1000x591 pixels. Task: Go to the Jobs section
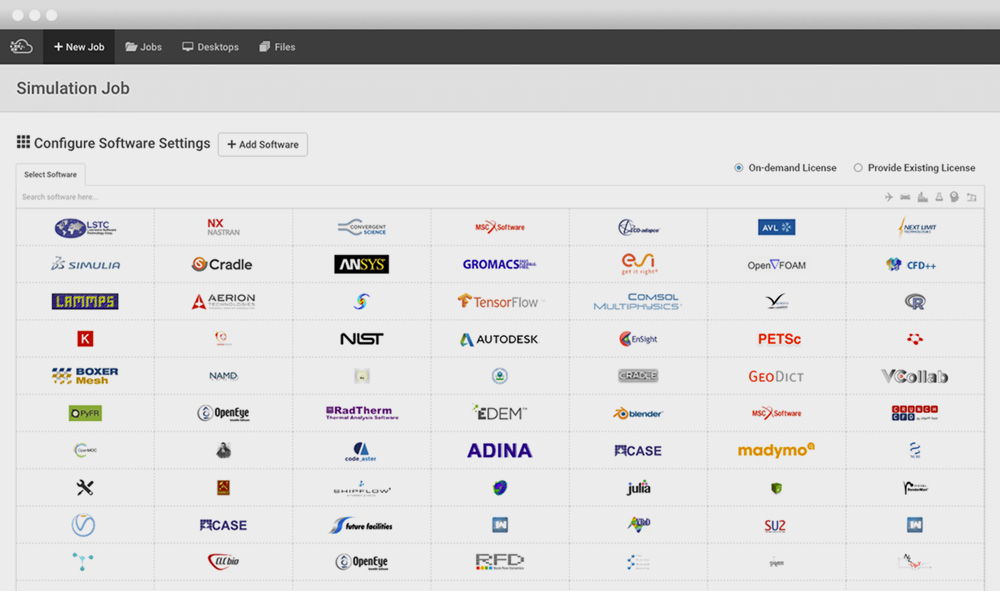(x=143, y=47)
